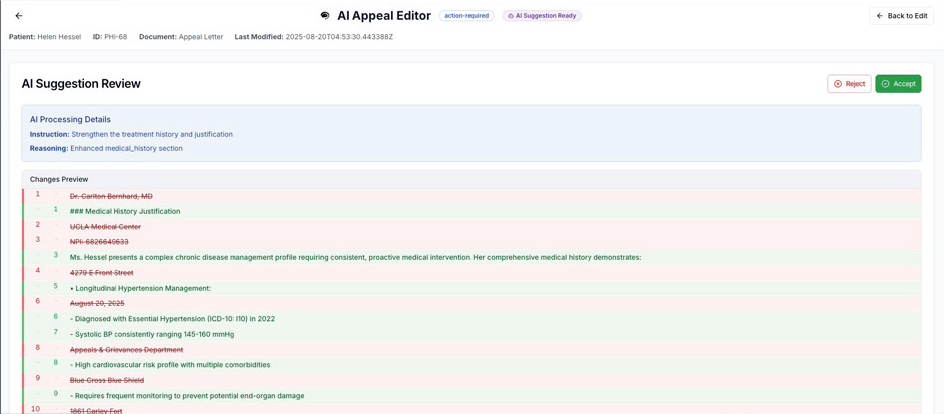Click the AI Suggestion Ready badge icon
Screen dimensions: 944x414
(511, 16)
